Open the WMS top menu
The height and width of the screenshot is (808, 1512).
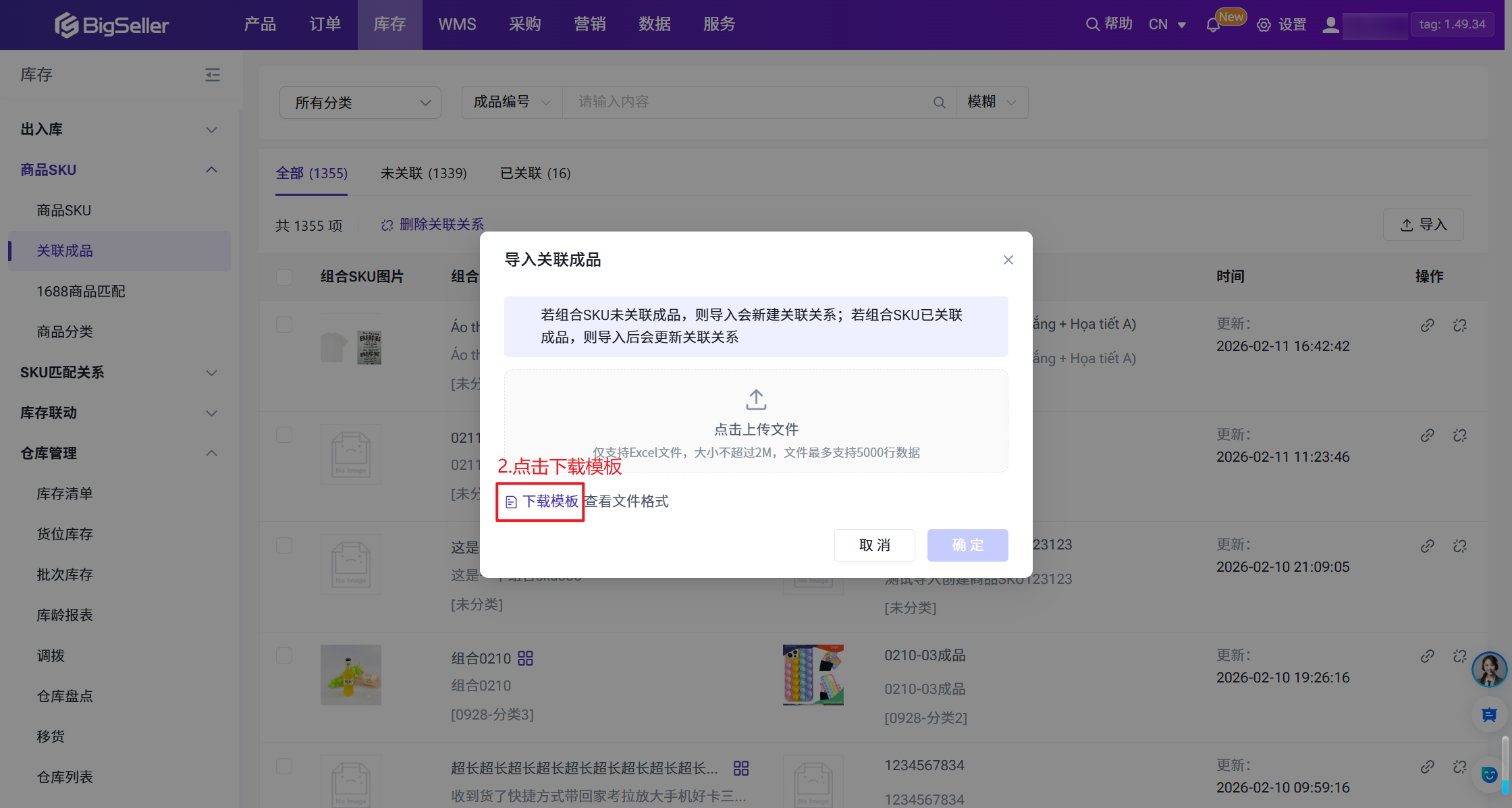tap(457, 24)
